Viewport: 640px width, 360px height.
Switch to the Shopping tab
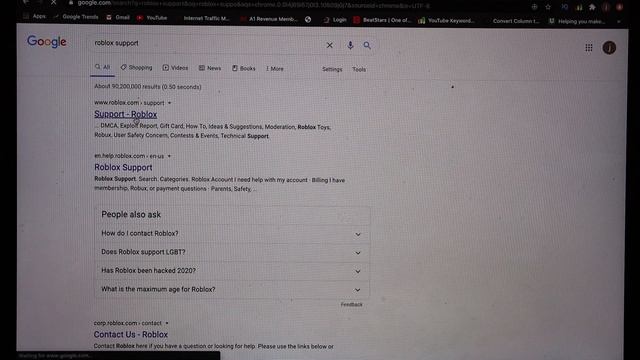136,67
